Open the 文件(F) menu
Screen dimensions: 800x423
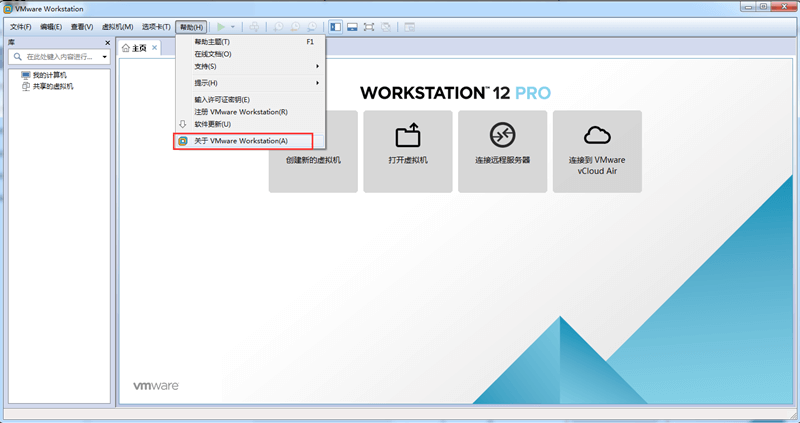pyautogui.click(x=20, y=27)
